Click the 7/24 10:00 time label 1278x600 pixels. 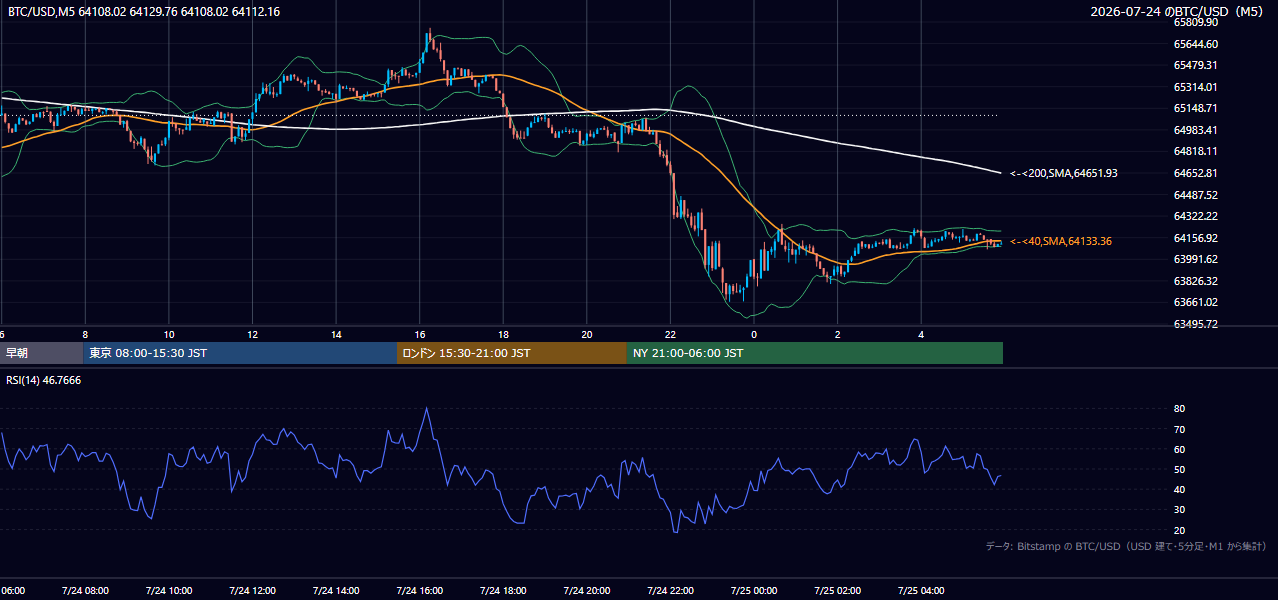tap(169, 590)
